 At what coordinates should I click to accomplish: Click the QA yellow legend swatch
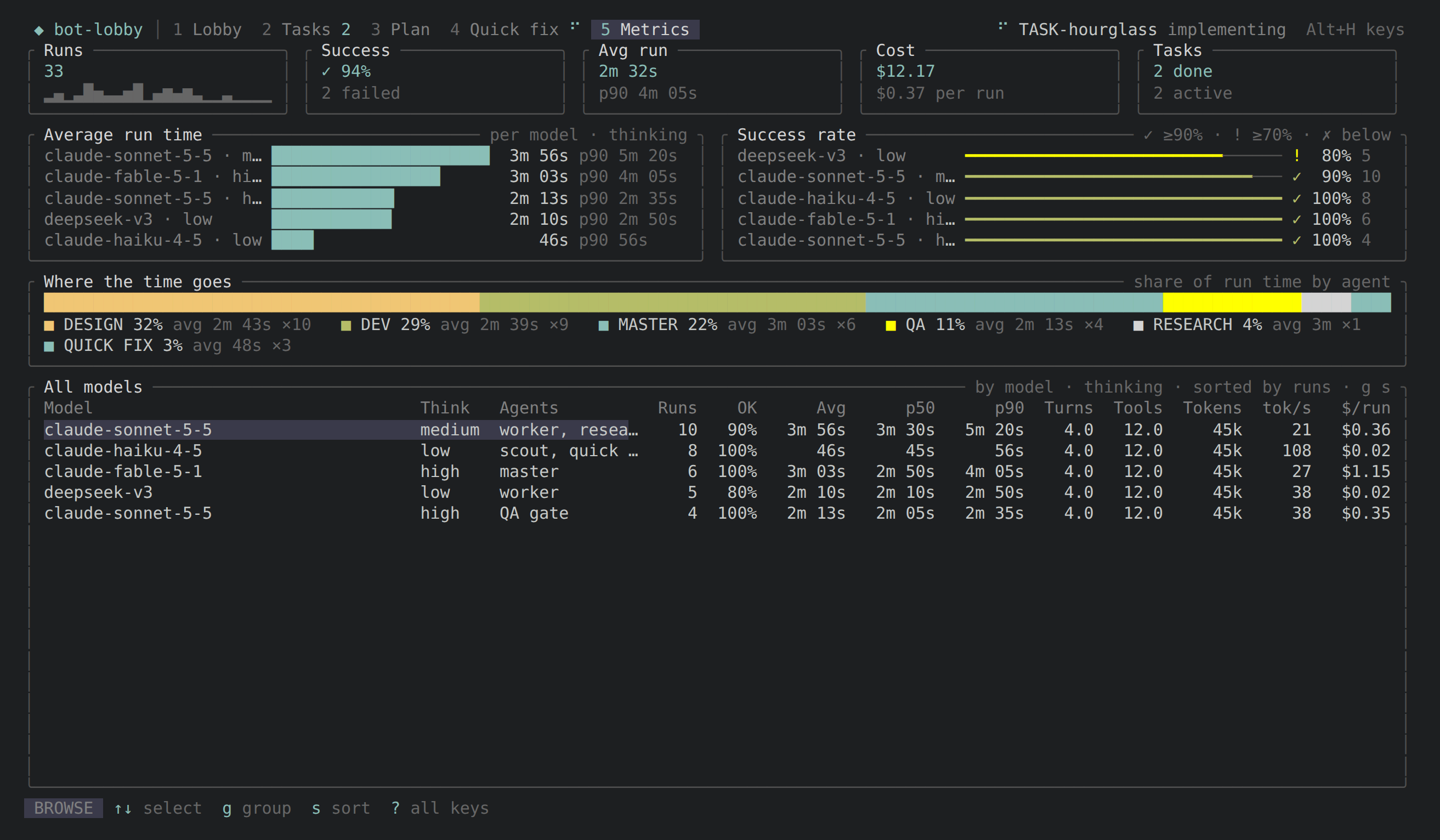tap(891, 326)
